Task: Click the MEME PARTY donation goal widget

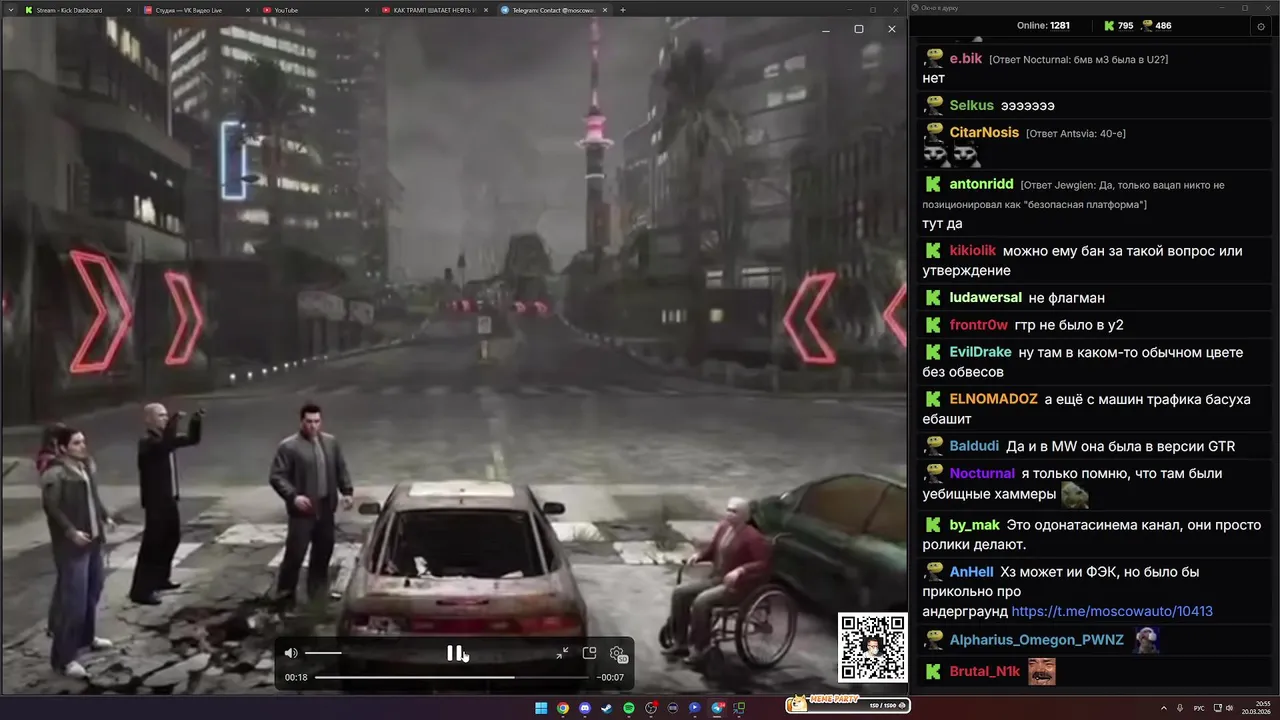Action: point(848,704)
